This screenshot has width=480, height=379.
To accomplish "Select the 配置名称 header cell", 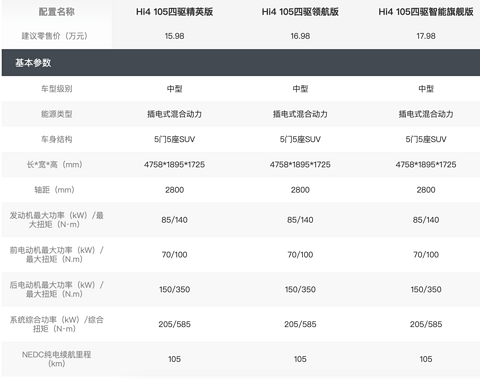I will (x=56, y=12).
